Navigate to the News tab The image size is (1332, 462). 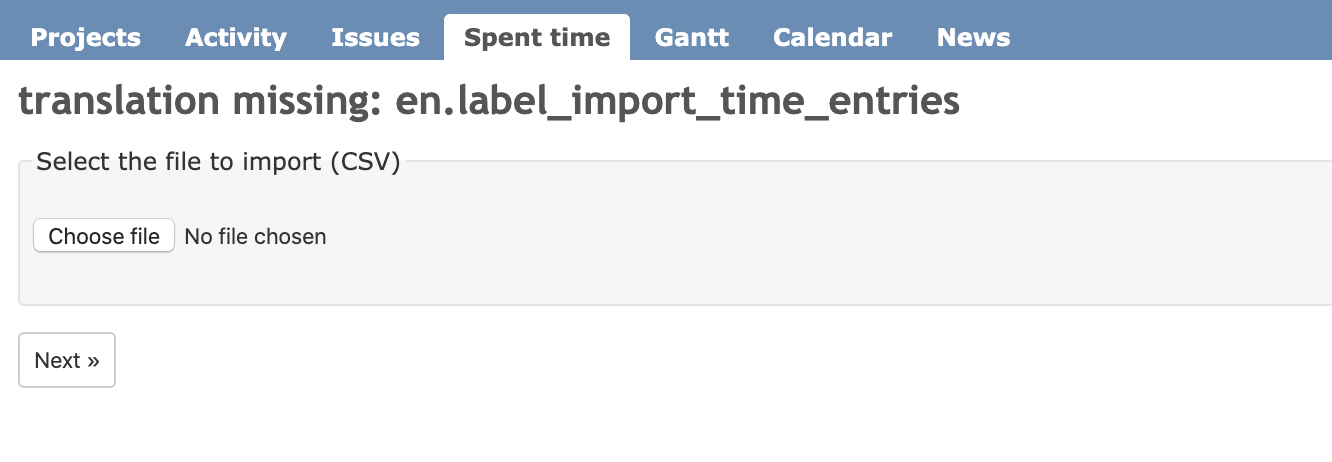tap(973, 38)
